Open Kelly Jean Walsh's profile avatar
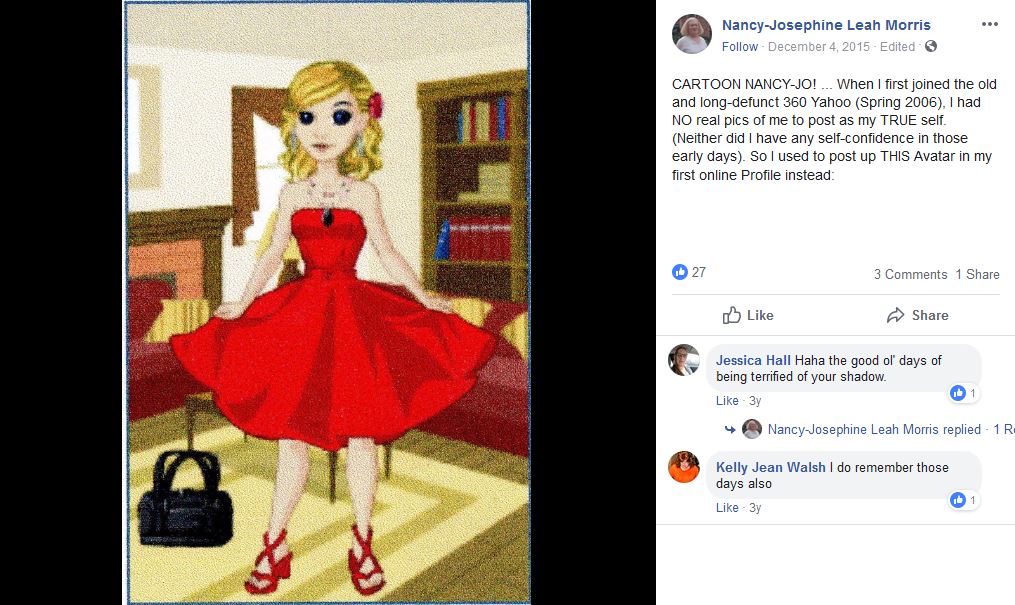This screenshot has width=1015, height=605. pos(684,467)
